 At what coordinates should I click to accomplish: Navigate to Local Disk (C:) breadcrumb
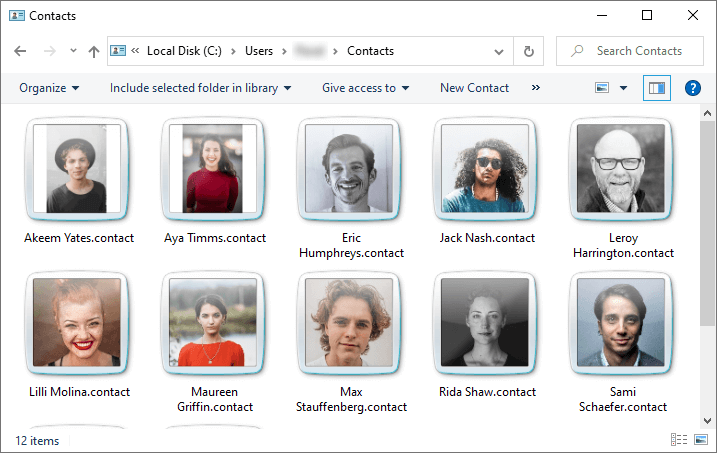coord(184,51)
